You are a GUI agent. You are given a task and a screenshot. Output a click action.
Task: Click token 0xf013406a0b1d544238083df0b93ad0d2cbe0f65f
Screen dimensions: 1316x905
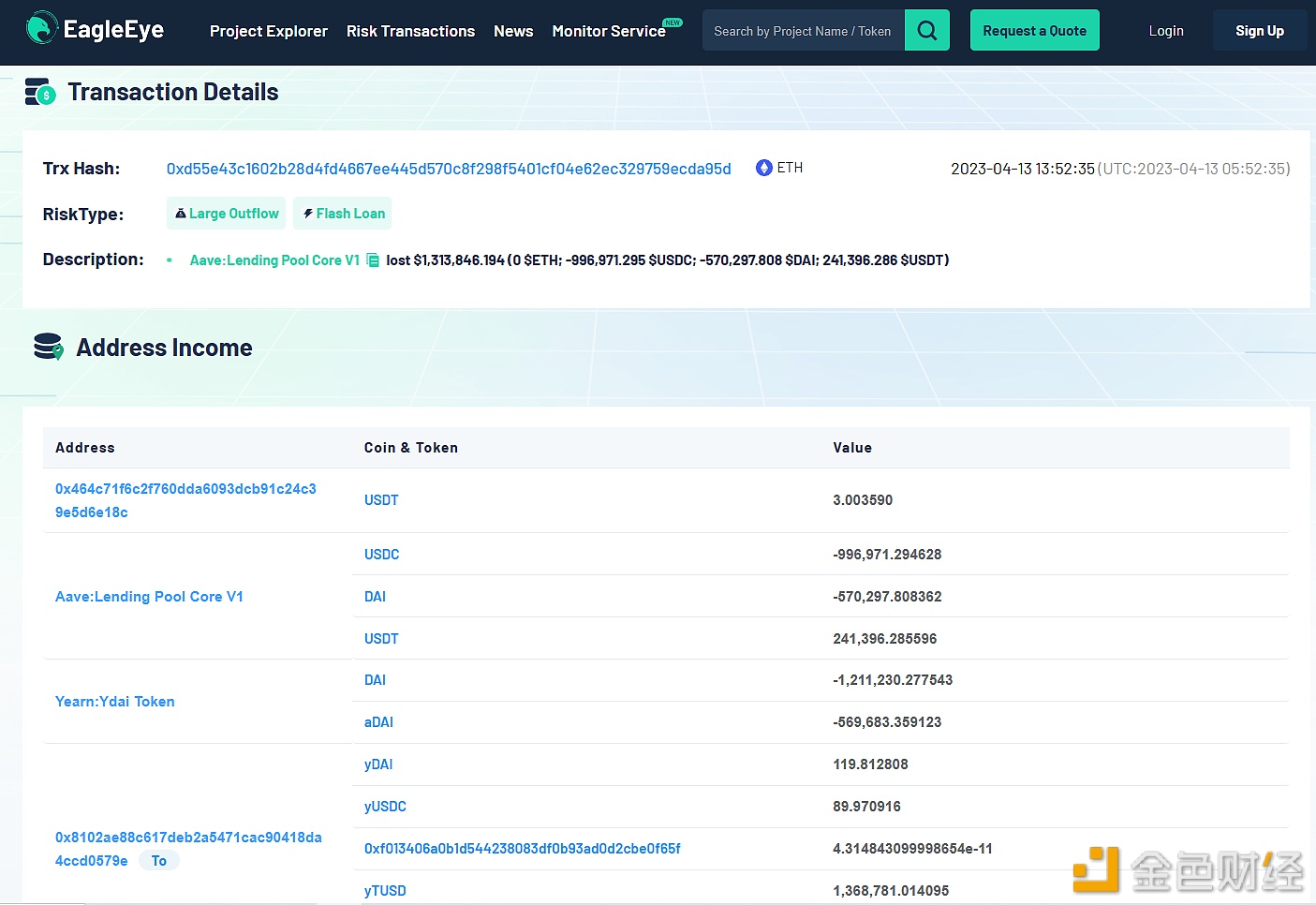pos(522,849)
